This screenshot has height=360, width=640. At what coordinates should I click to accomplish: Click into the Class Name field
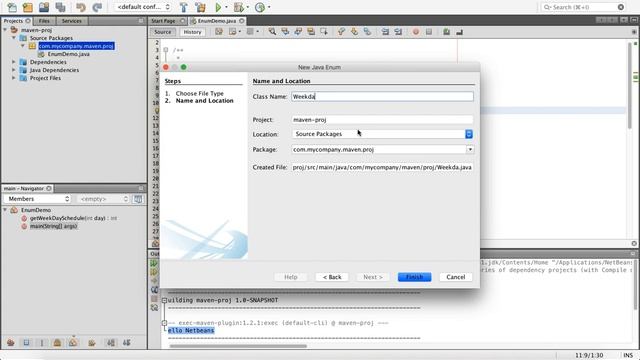click(x=382, y=97)
